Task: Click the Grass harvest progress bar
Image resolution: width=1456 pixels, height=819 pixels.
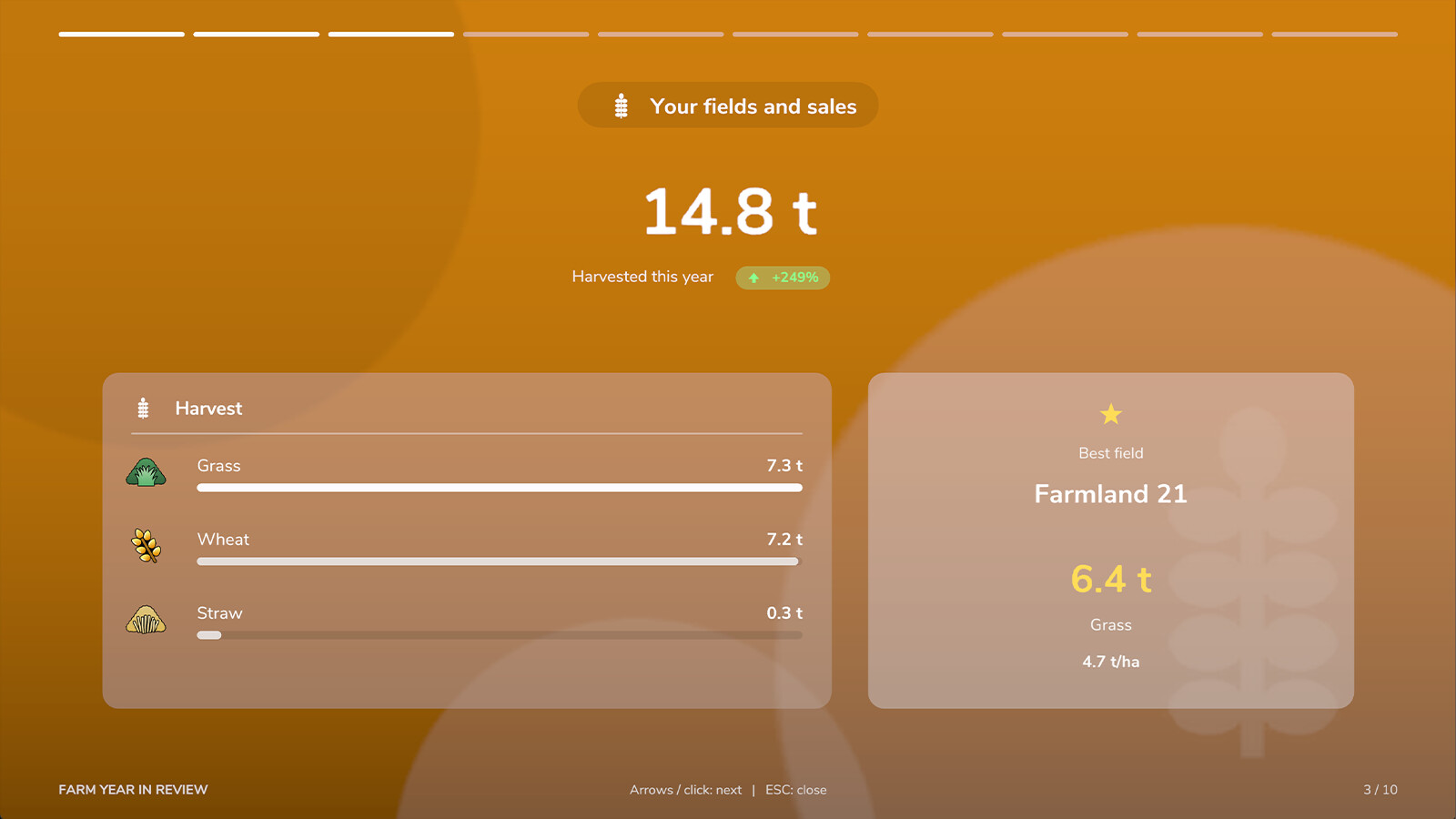Action: pyautogui.click(x=500, y=488)
